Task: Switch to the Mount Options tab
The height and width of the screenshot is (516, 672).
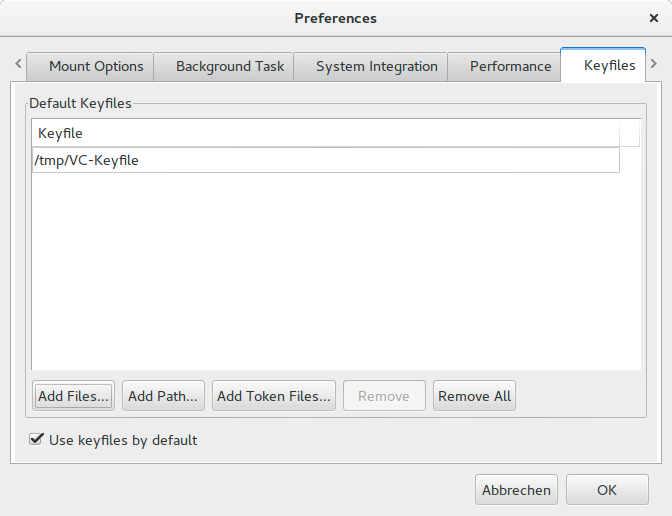Action: click(96, 67)
